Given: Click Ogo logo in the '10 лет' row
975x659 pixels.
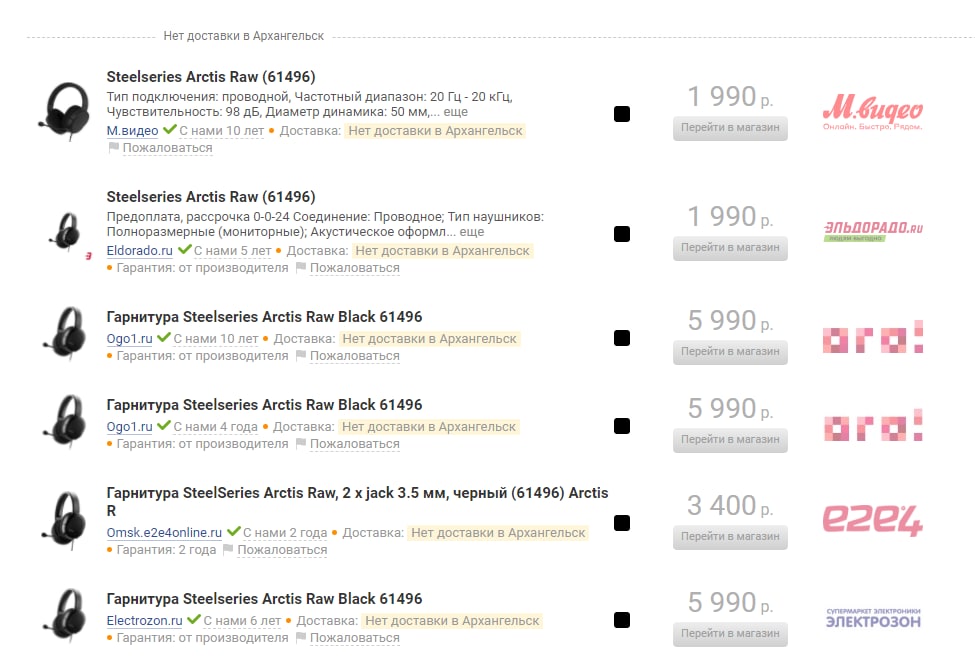Looking at the screenshot, I should point(872,338).
